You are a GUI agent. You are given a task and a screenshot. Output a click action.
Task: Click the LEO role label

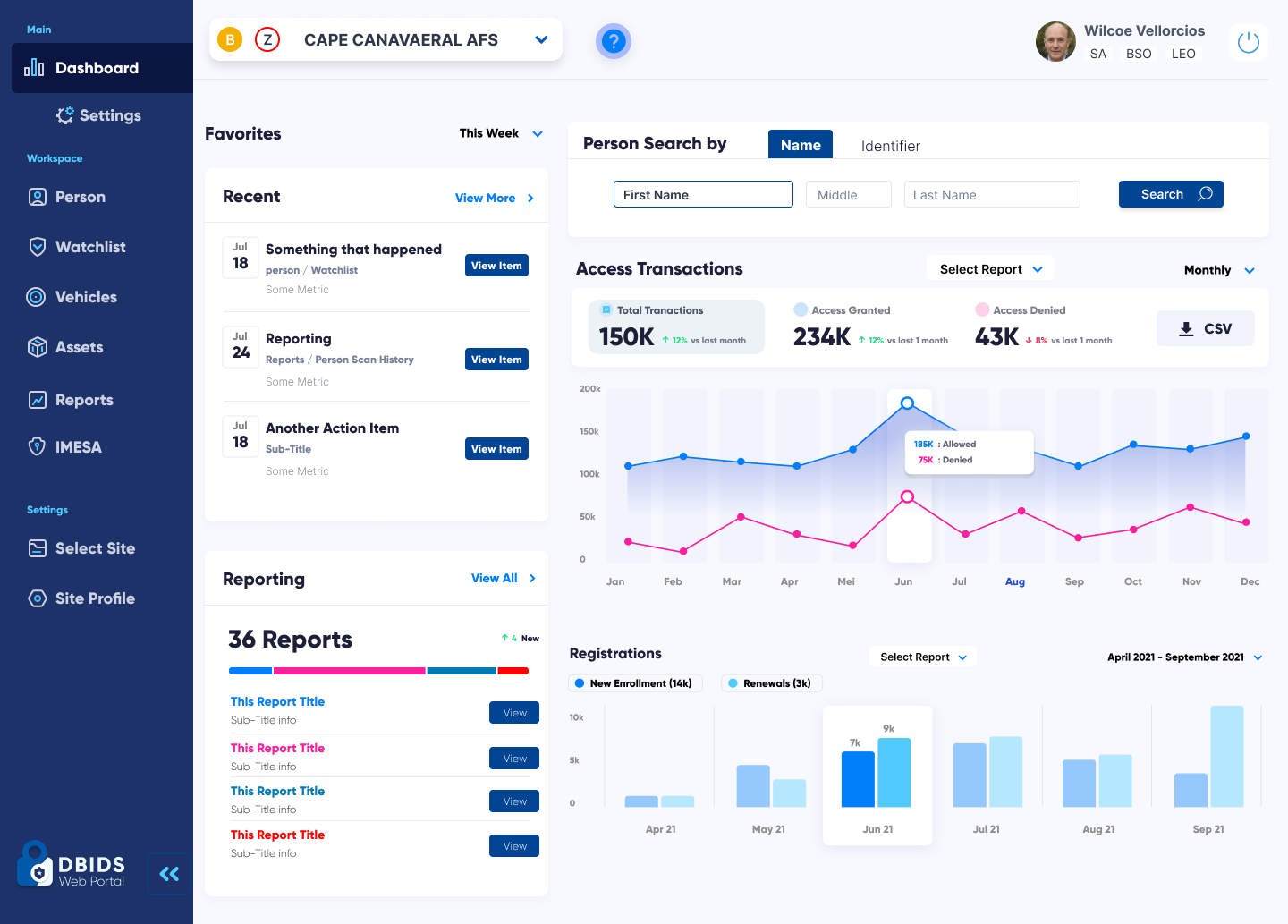point(1183,54)
